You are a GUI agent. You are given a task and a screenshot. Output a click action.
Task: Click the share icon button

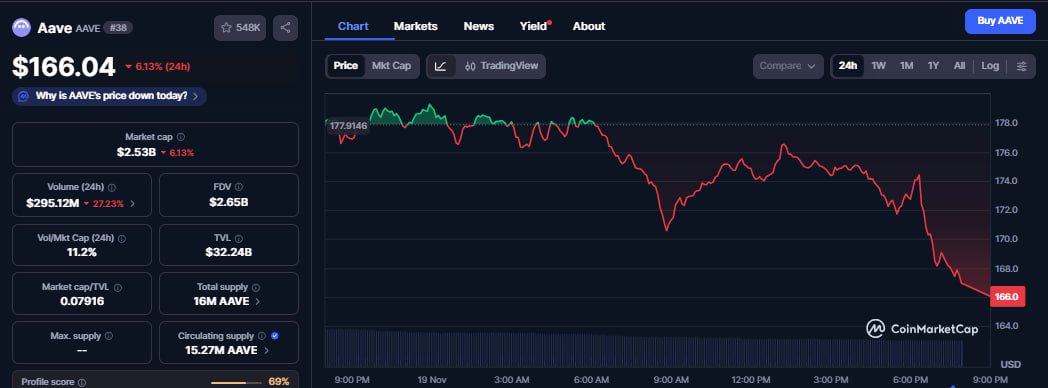point(285,28)
